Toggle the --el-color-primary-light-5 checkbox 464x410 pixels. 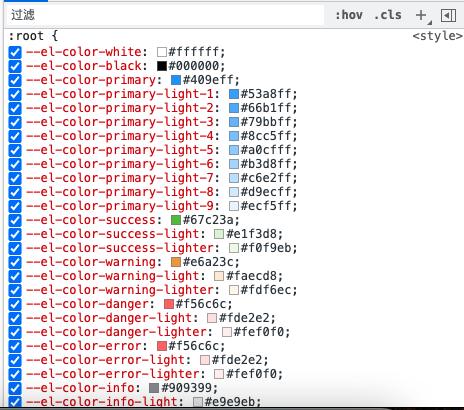tap(15, 150)
